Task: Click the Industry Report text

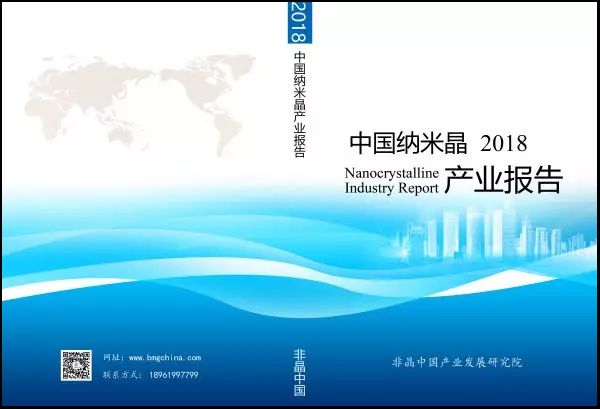Action: pos(391,187)
